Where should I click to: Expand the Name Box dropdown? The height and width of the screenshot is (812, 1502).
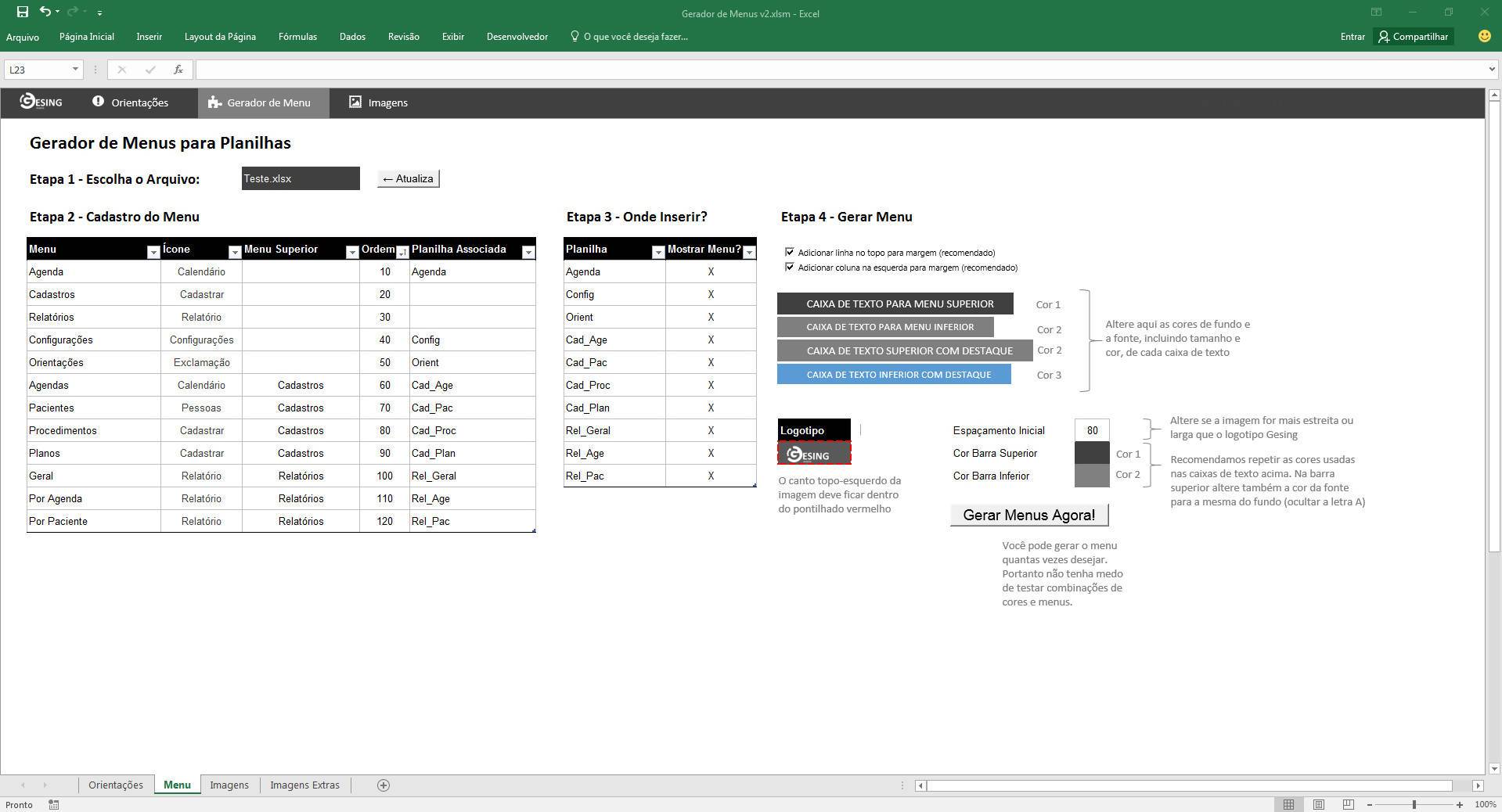coord(75,70)
